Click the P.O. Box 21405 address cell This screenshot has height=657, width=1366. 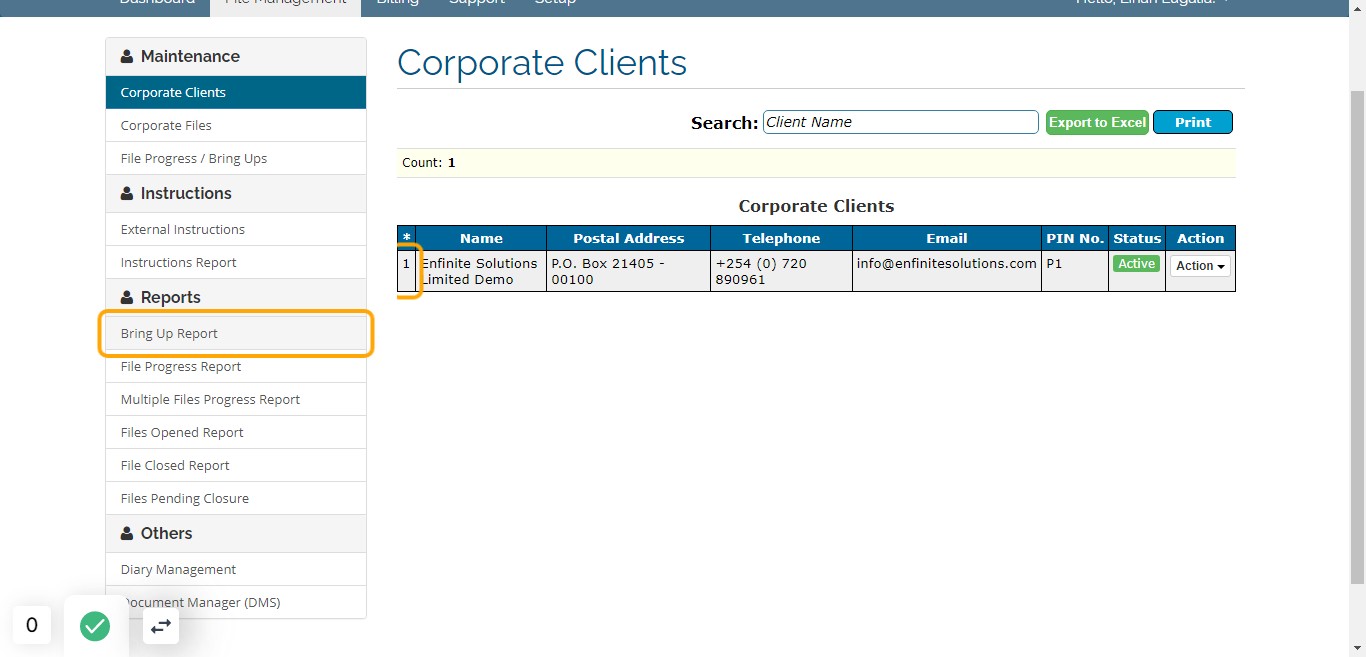click(629, 271)
